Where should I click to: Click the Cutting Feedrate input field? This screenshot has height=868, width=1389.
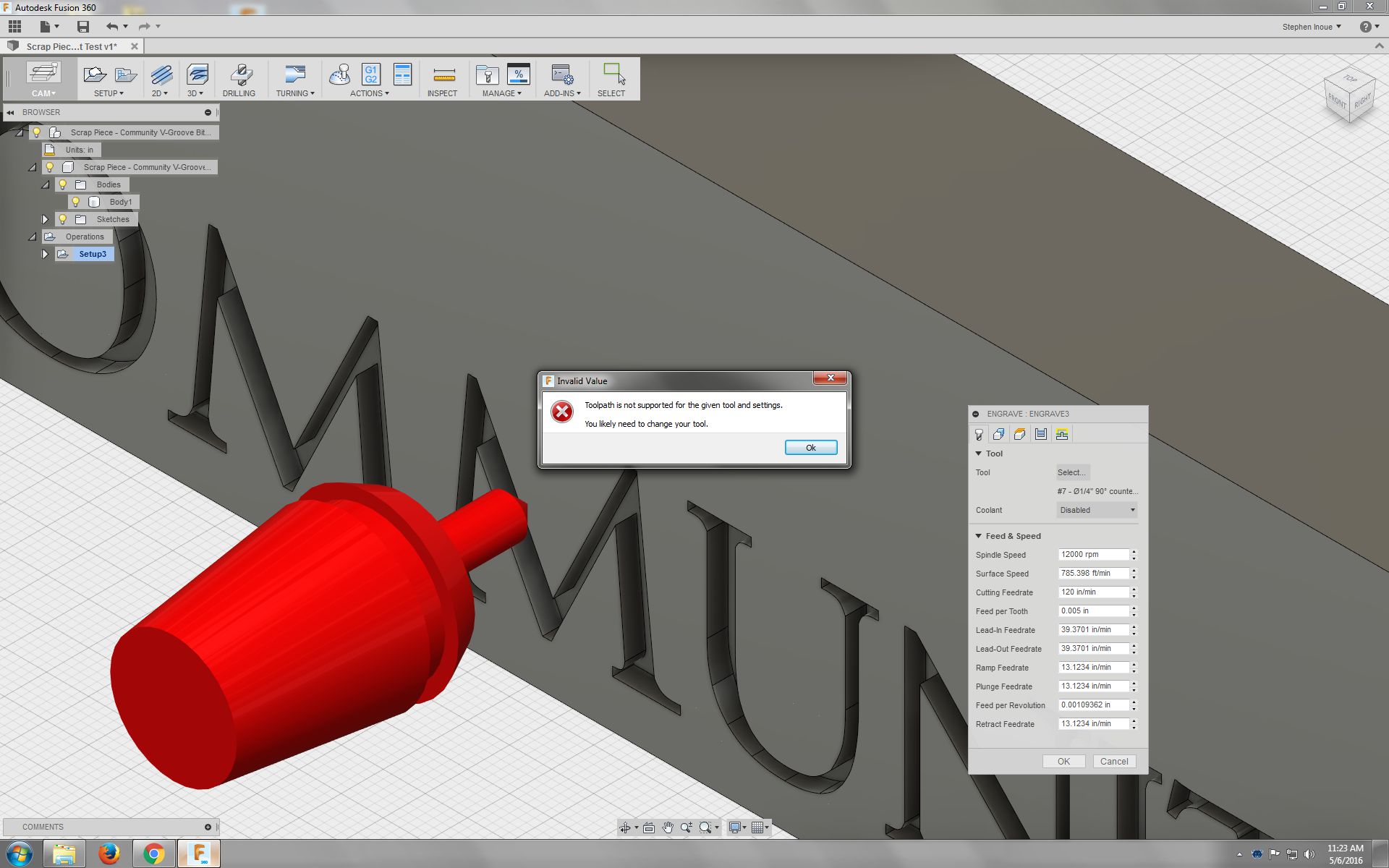tap(1092, 592)
